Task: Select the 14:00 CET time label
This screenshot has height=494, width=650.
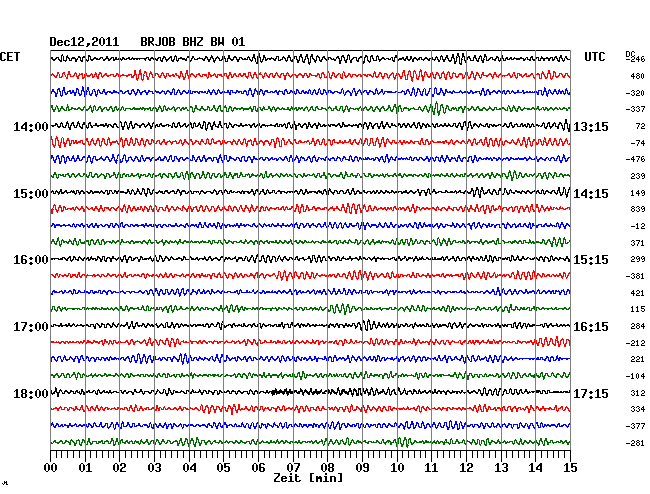Action: [x=31, y=126]
